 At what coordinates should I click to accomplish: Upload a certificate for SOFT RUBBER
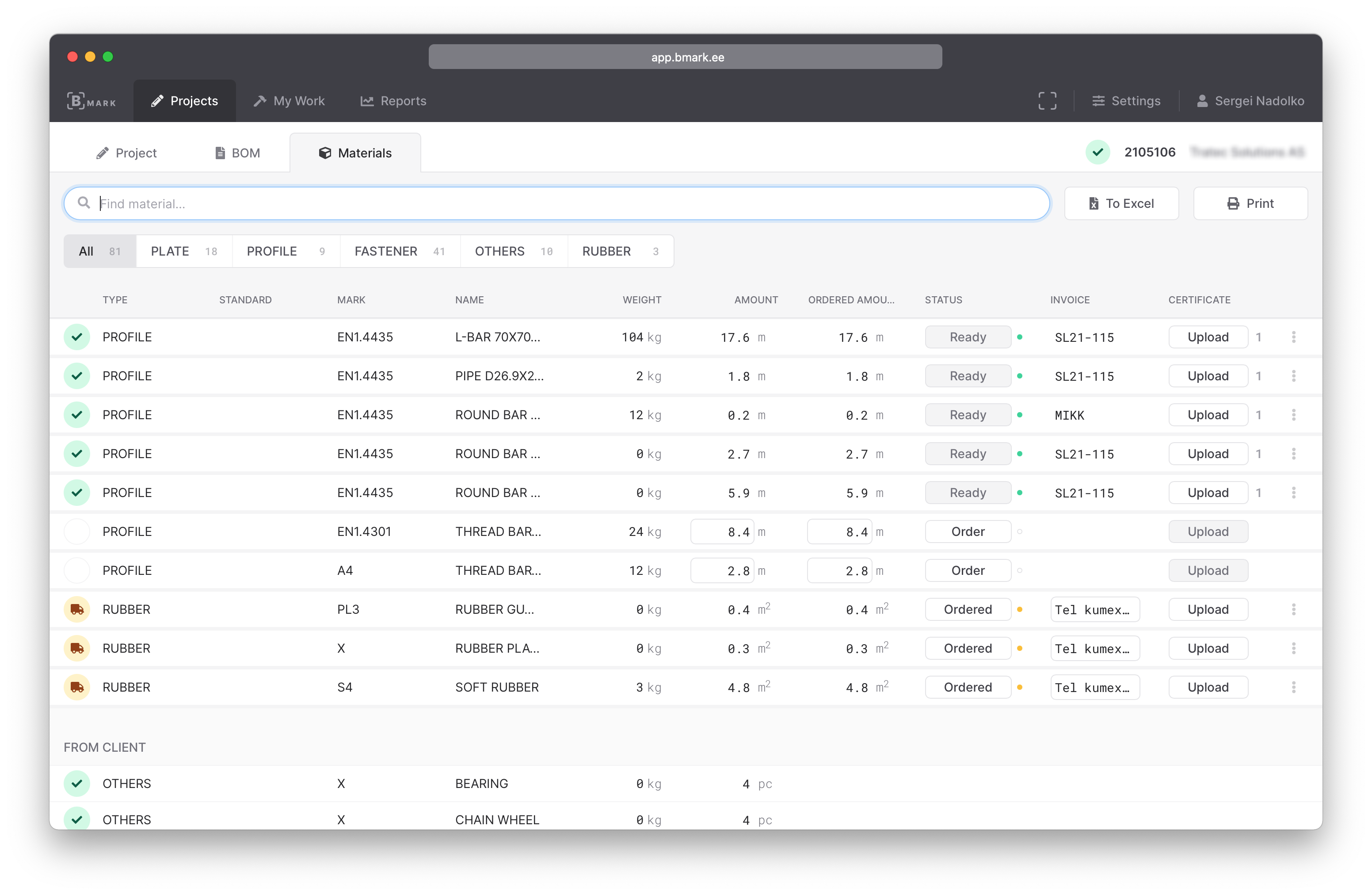(1208, 687)
